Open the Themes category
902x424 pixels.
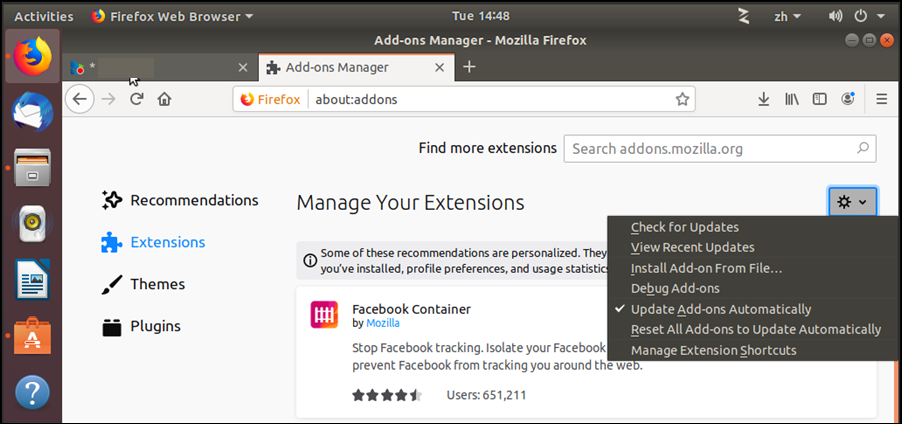157,285
